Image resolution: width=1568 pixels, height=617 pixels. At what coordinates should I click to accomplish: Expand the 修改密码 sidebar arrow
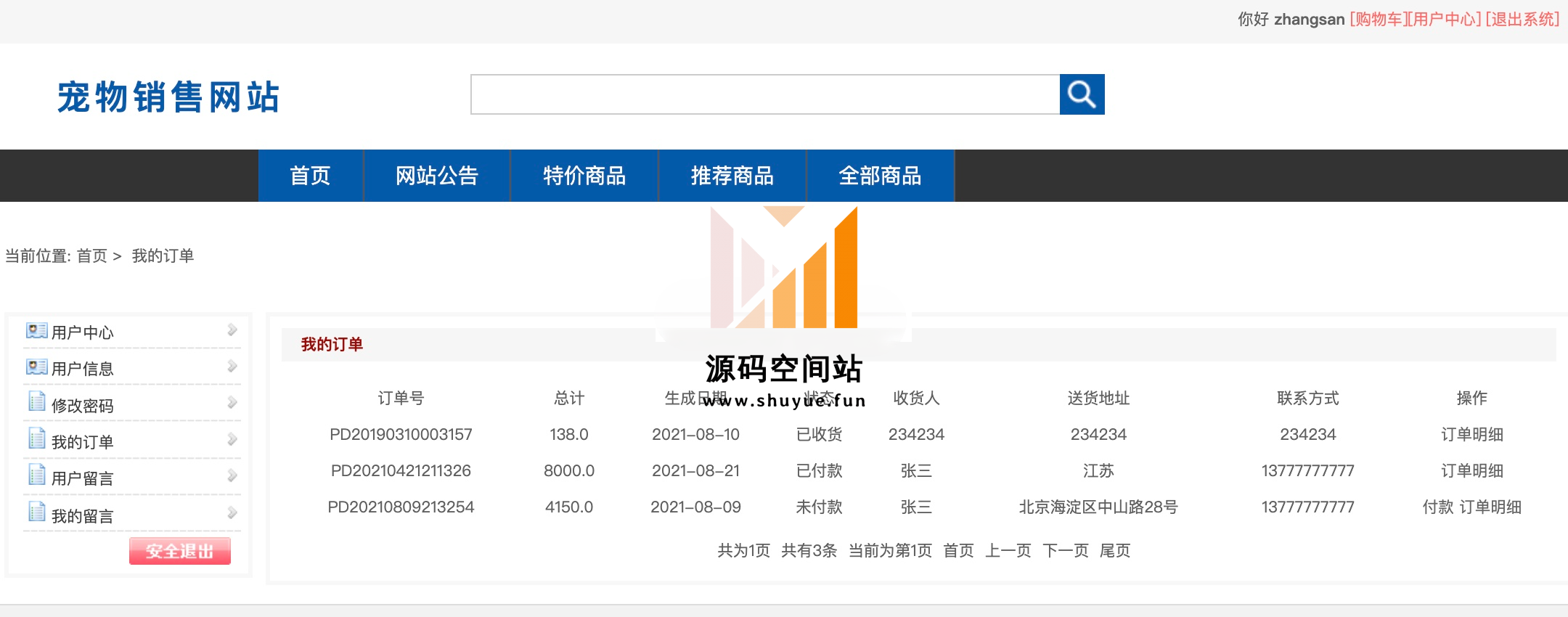coord(232,403)
